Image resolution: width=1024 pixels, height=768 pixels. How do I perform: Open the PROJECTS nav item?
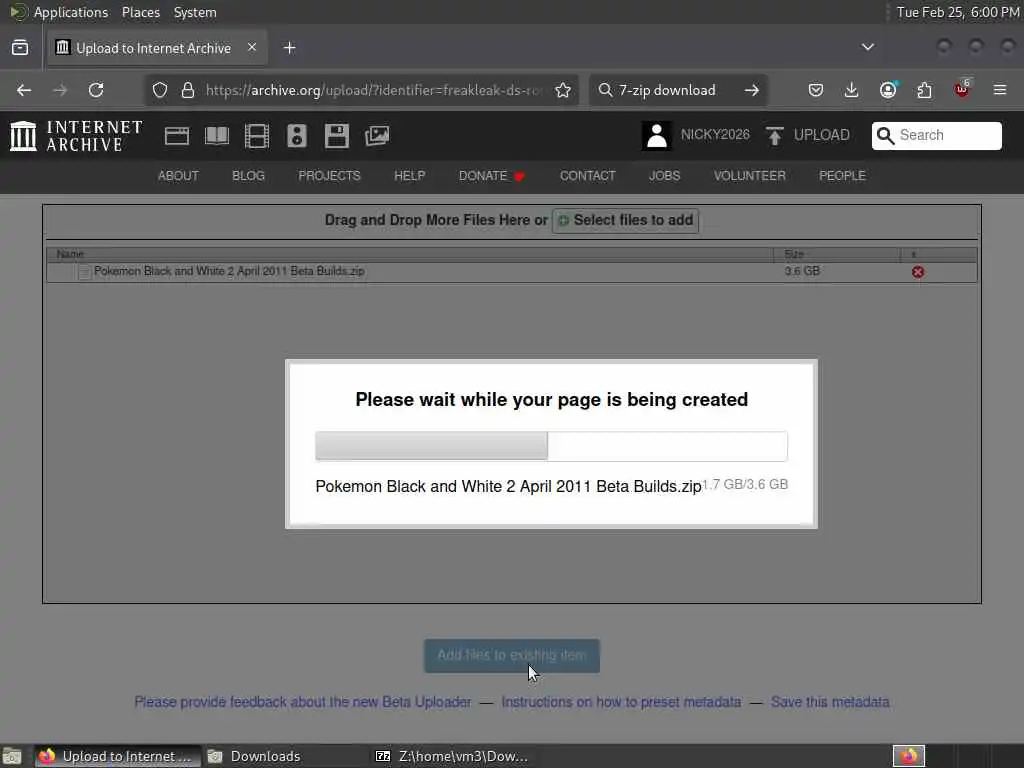[329, 176]
